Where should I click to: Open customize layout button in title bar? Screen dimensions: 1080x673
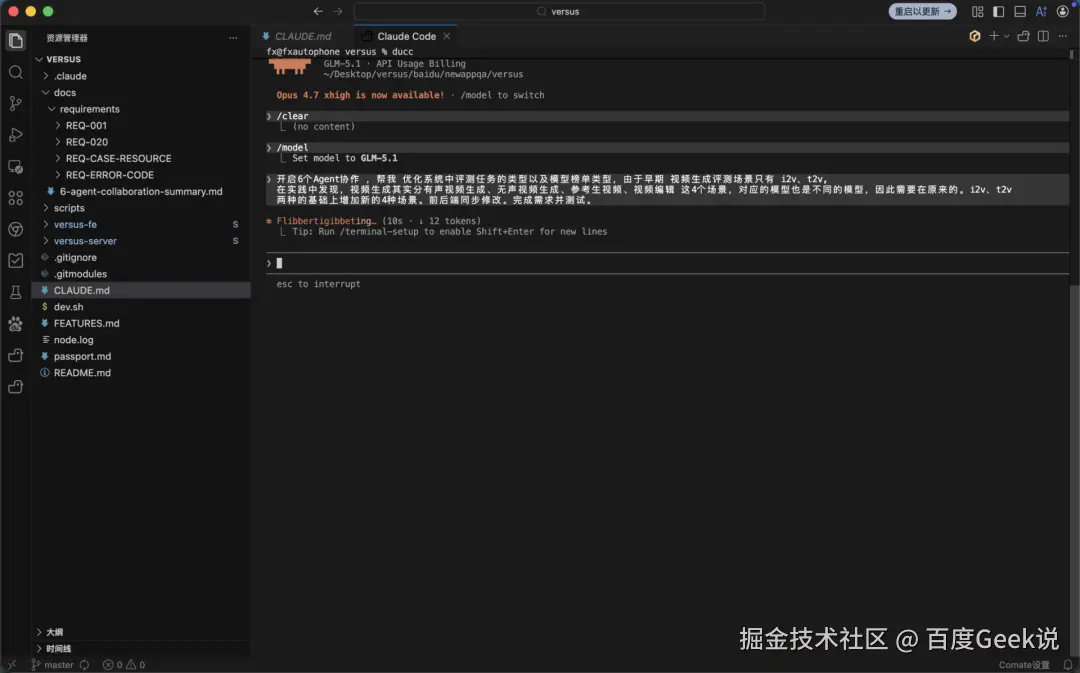coord(977,11)
